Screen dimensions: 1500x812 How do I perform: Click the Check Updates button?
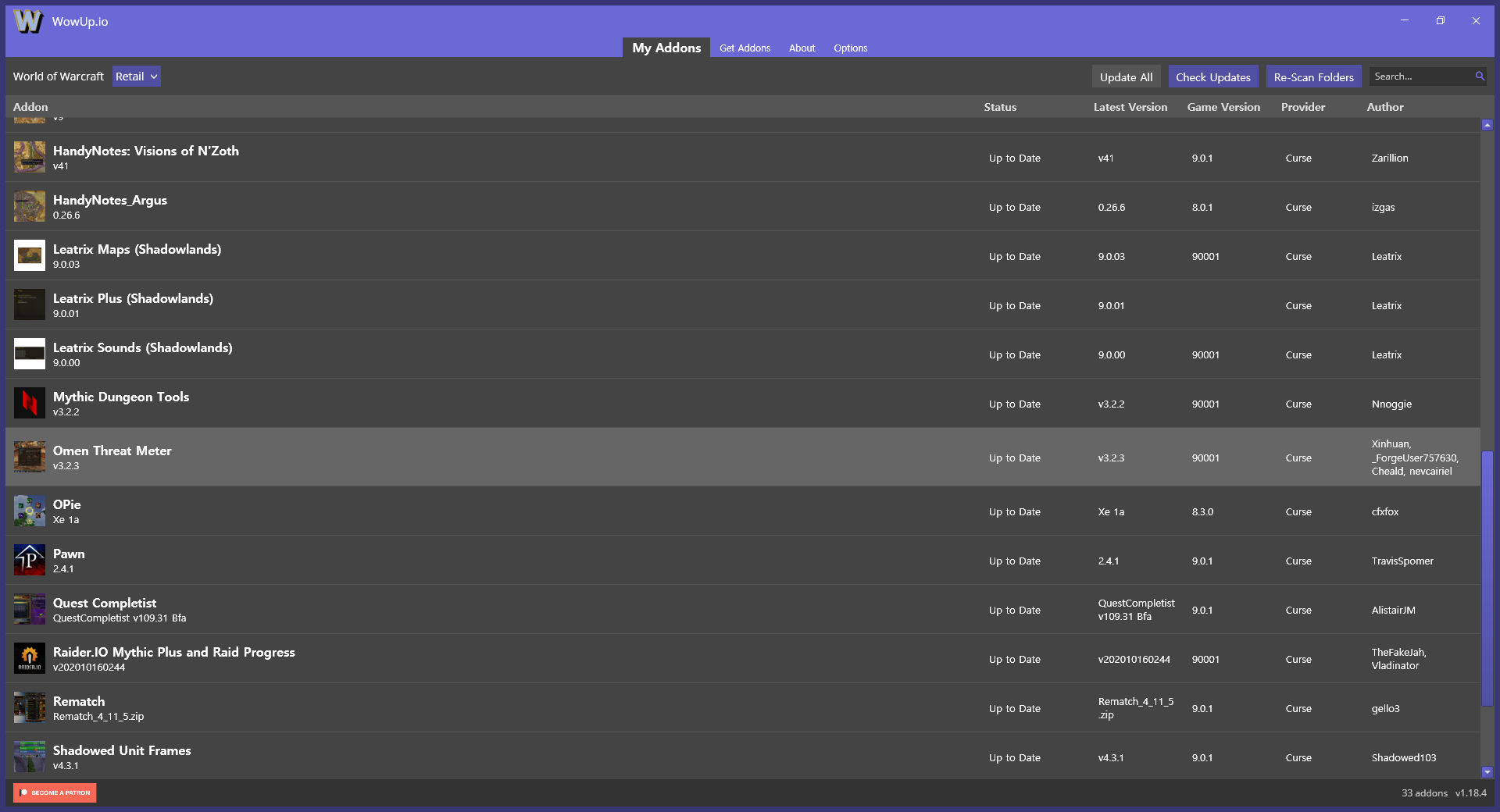point(1213,77)
